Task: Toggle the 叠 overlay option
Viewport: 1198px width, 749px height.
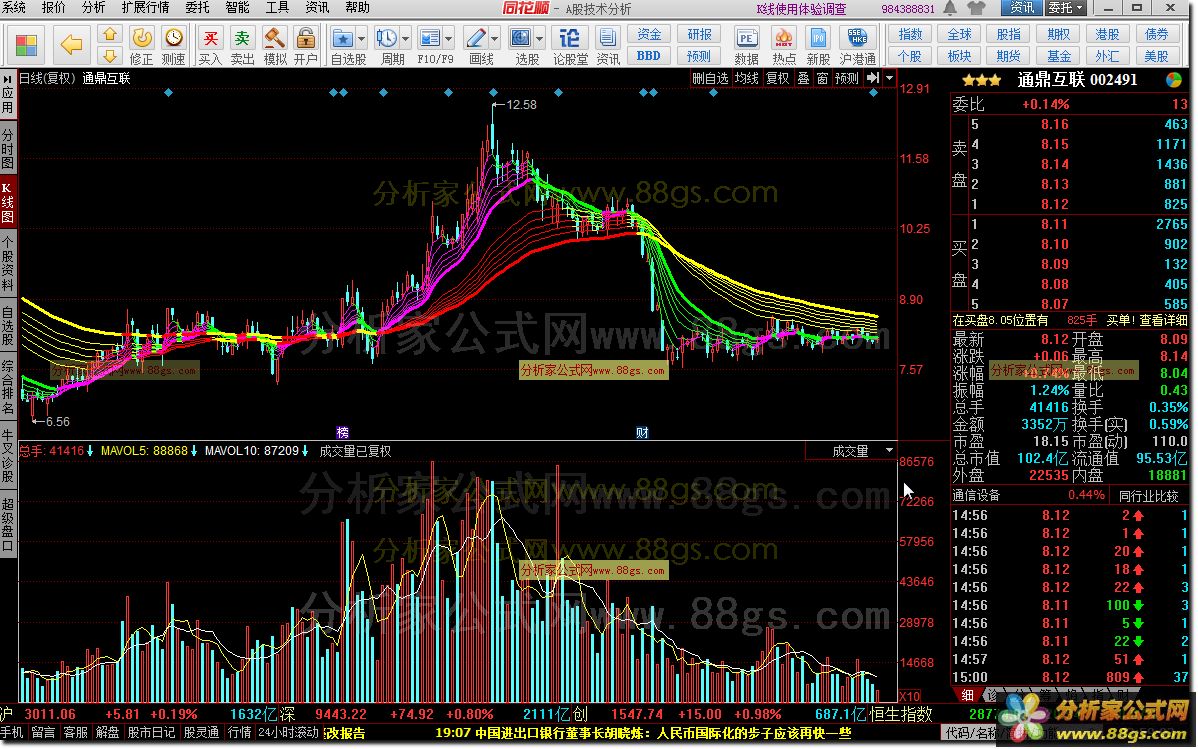Action: tap(803, 78)
